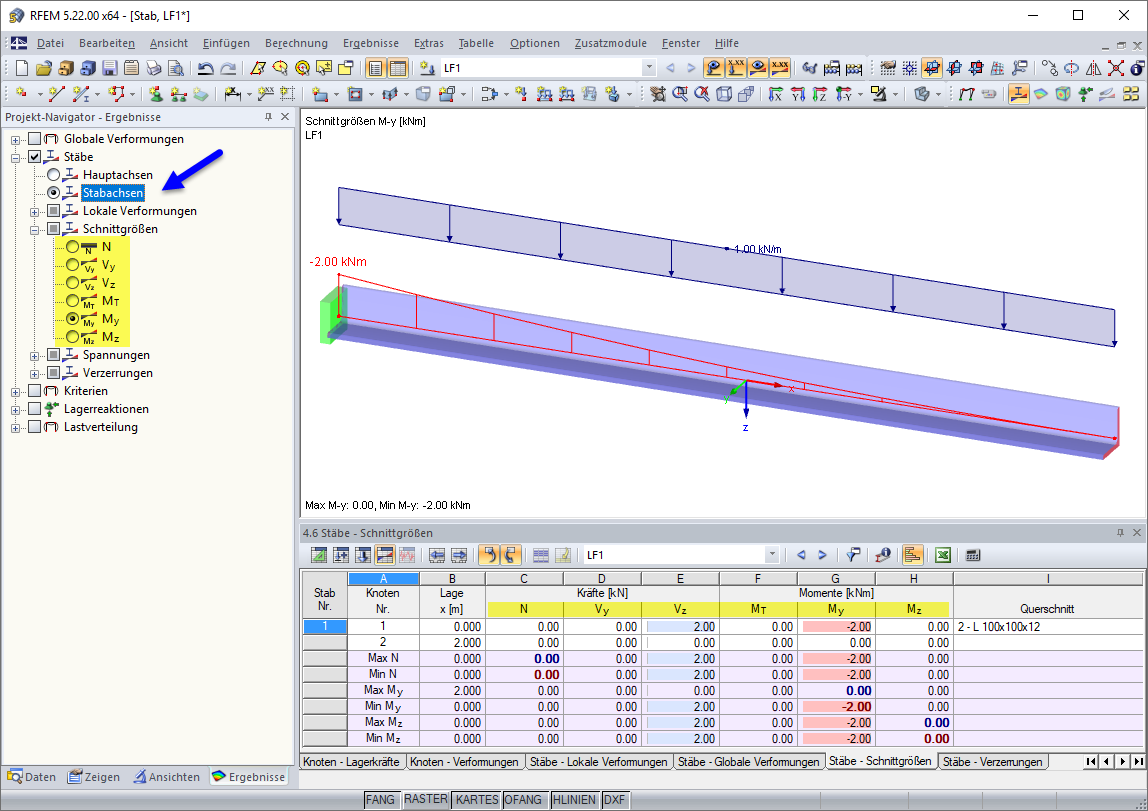Toggle the colored bars icon in table toolbar

pos(912,556)
